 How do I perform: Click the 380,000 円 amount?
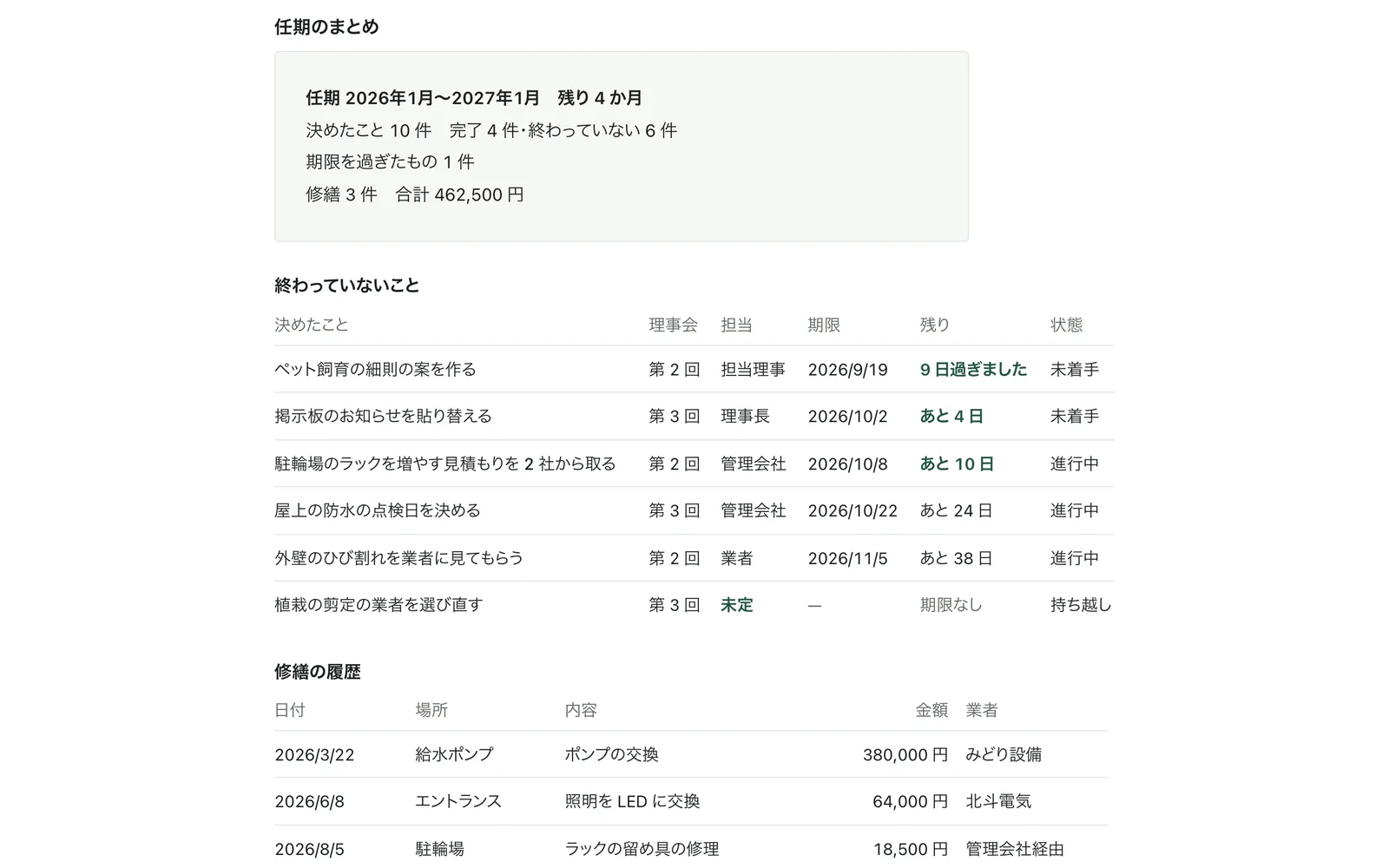tap(905, 754)
